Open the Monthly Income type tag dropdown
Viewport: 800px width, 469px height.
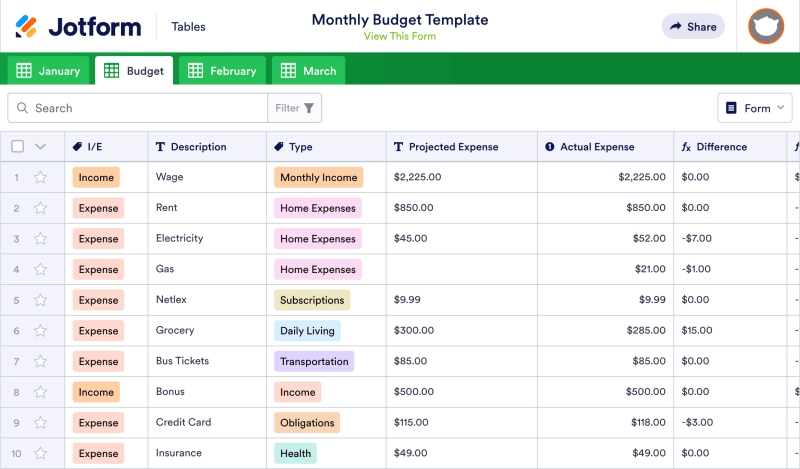coord(318,178)
